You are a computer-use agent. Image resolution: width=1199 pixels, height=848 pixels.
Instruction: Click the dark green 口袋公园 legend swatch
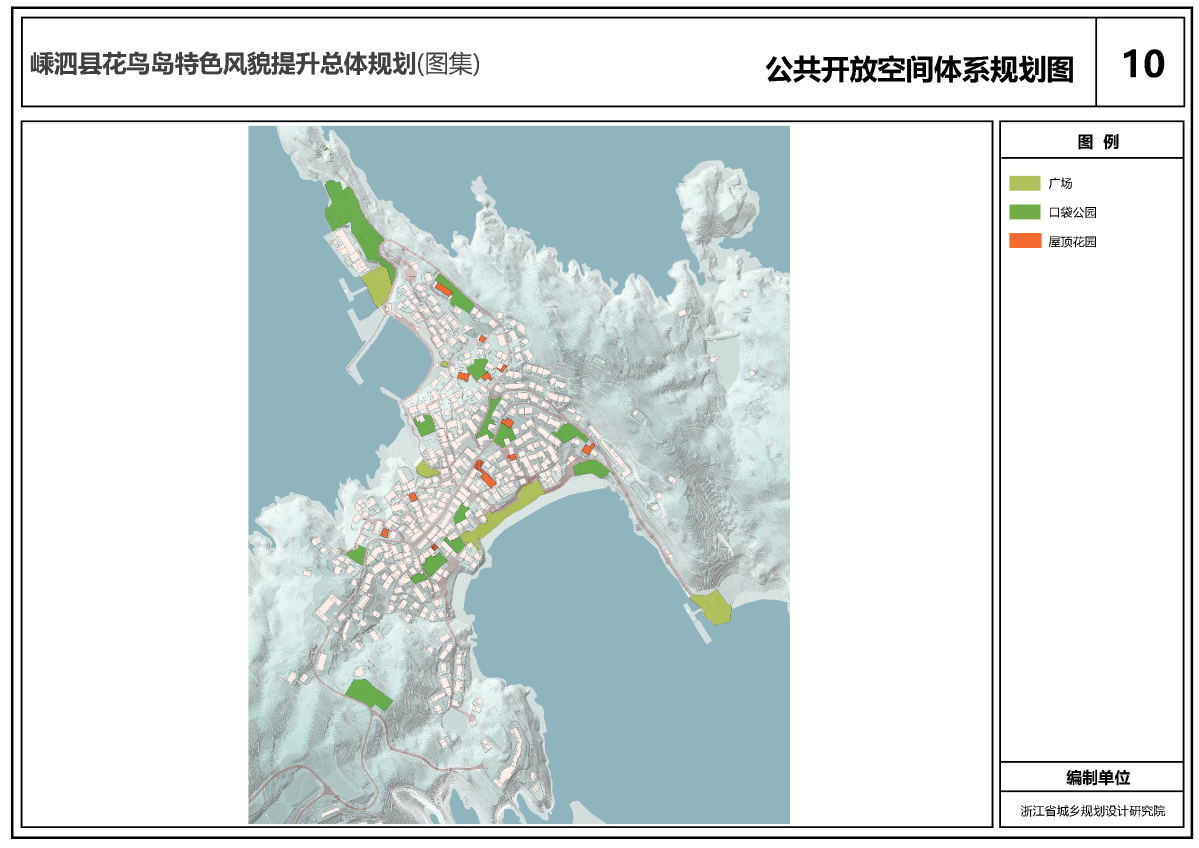tap(1025, 213)
